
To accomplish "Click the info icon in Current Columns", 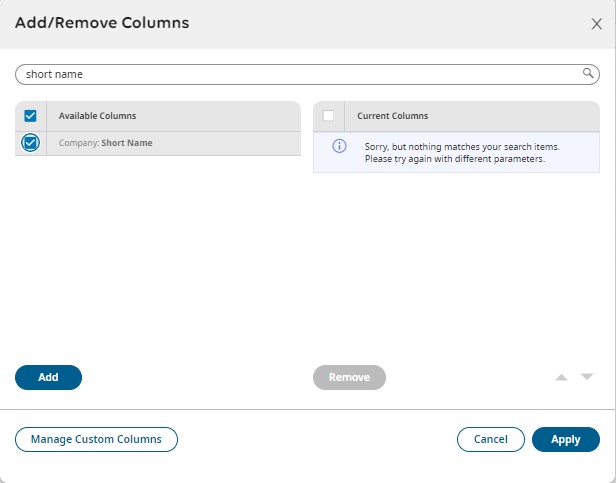I will click(x=339, y=146).
